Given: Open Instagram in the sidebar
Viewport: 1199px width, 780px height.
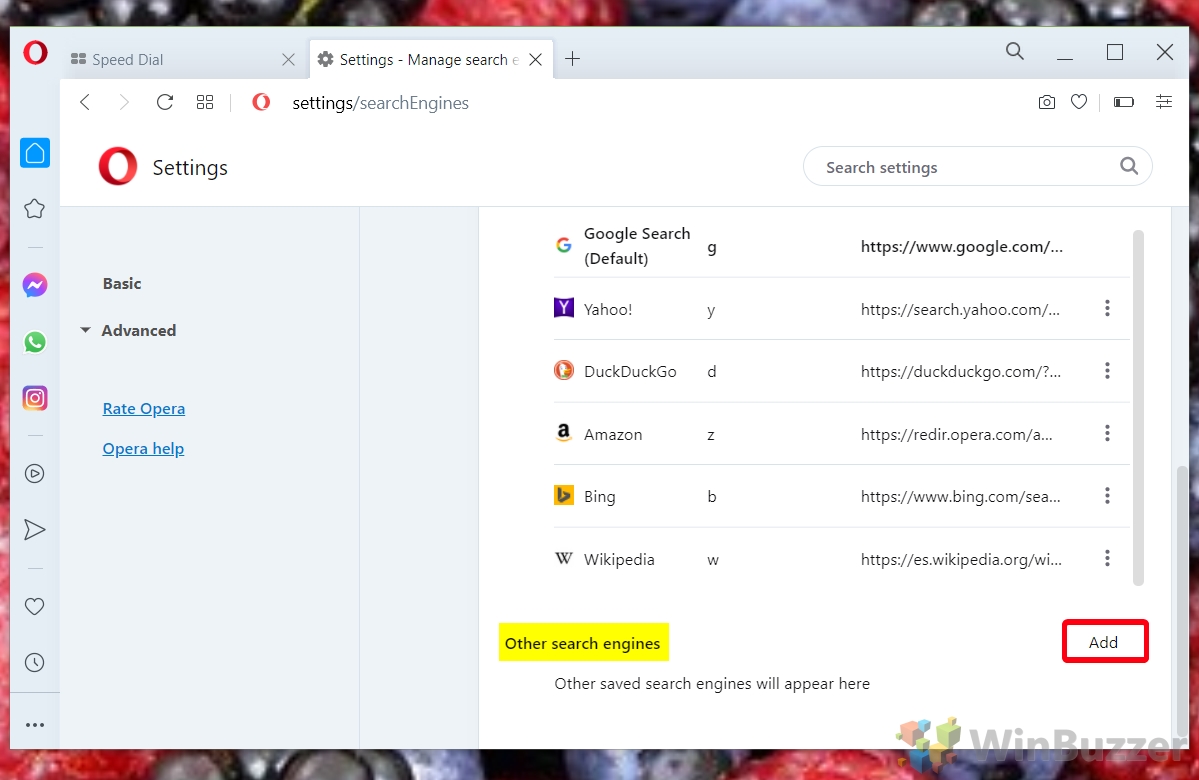Looking at the screenshot, I should (35, 398).
